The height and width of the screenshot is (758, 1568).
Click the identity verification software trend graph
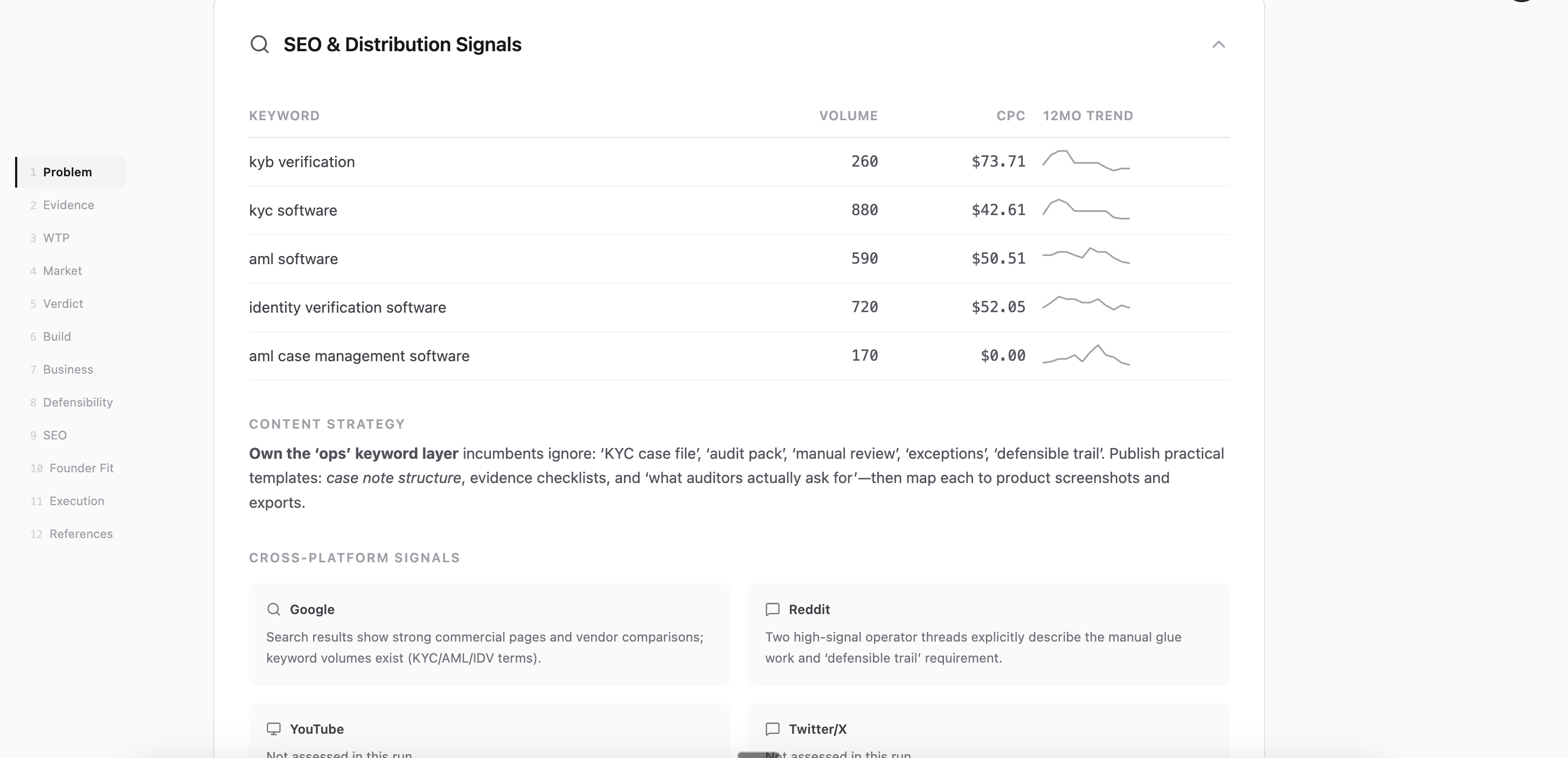click(x=1087, y=306)
